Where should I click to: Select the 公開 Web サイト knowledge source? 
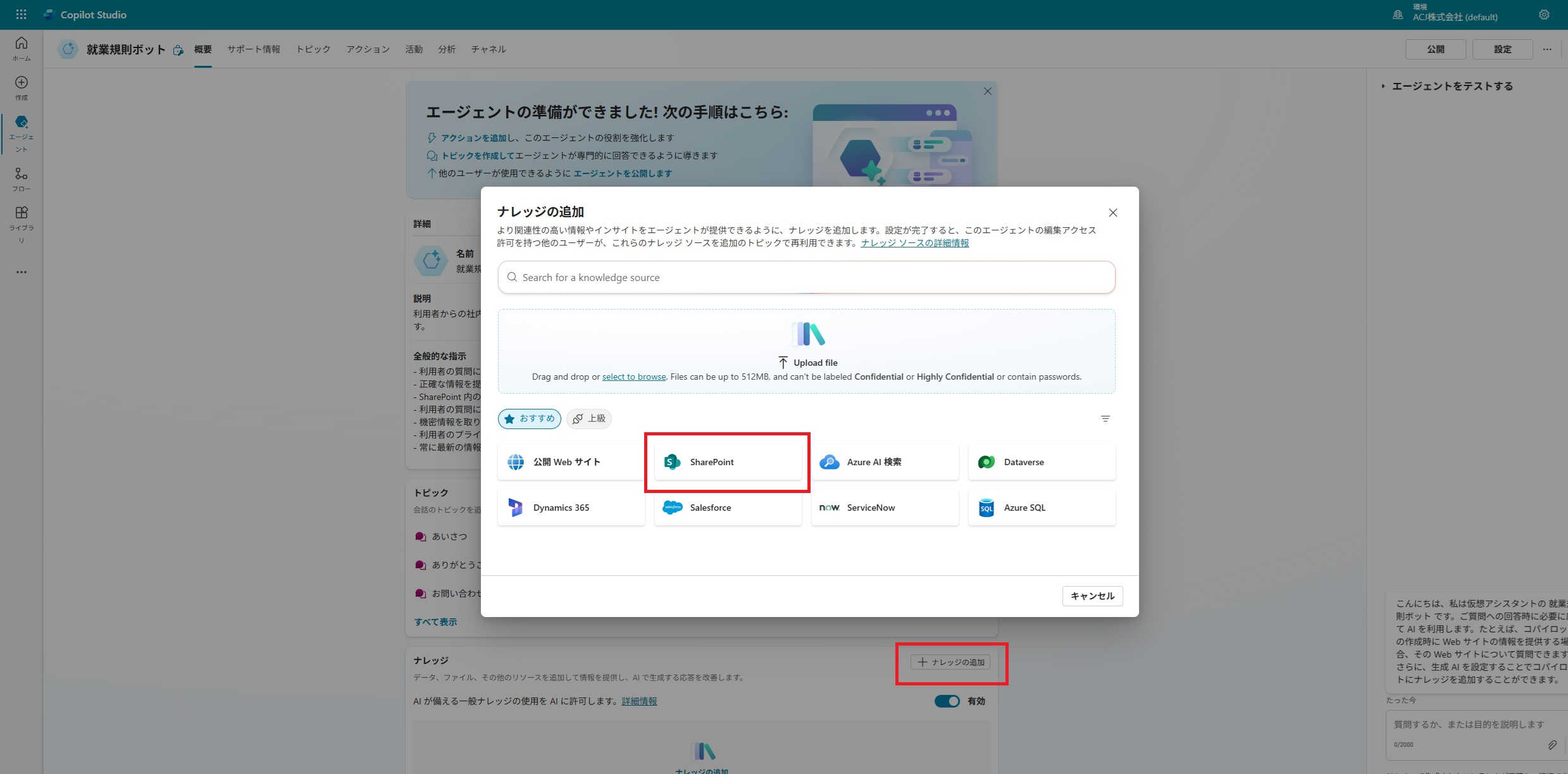click(571, 462)
